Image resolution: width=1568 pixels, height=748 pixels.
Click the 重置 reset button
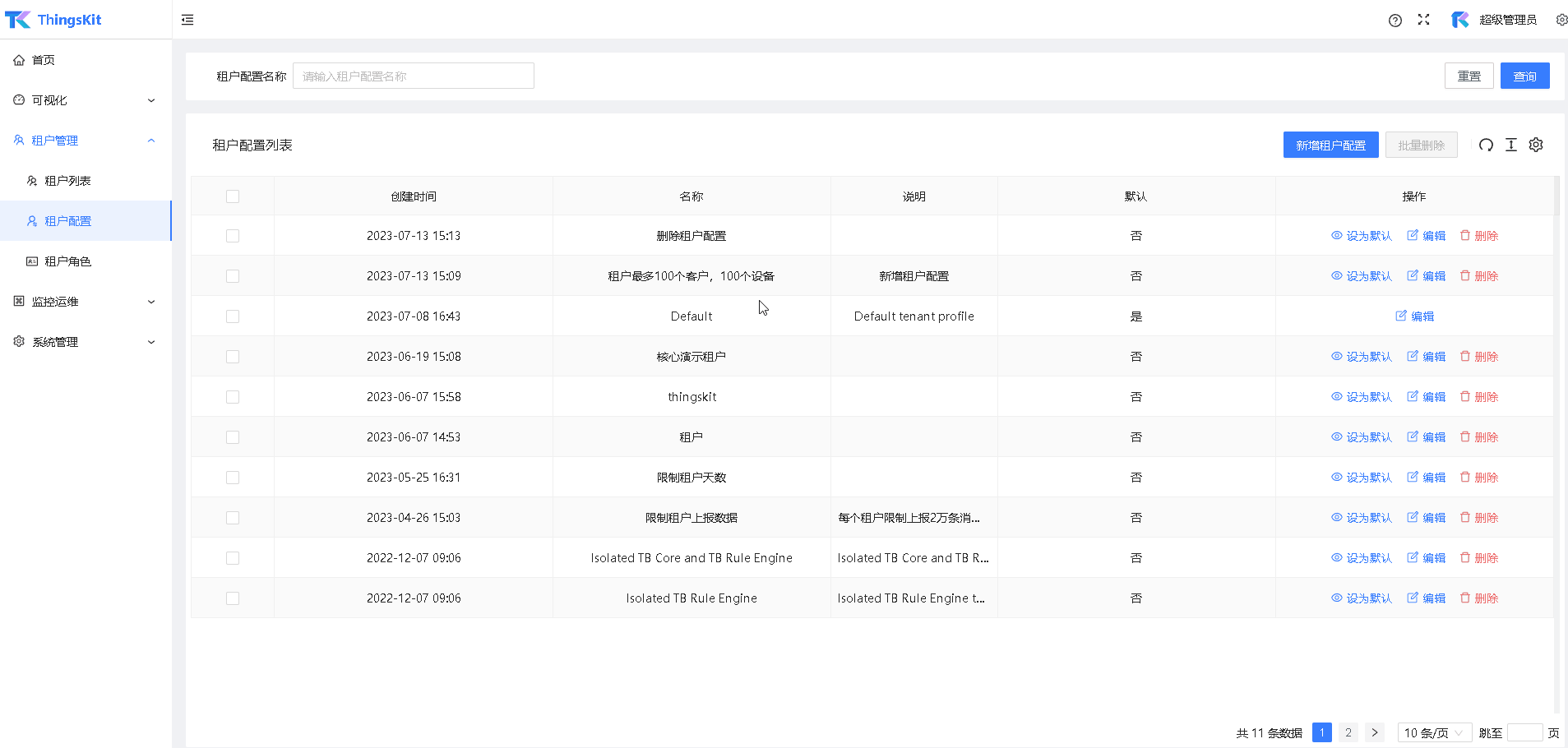click(1469, 76)
